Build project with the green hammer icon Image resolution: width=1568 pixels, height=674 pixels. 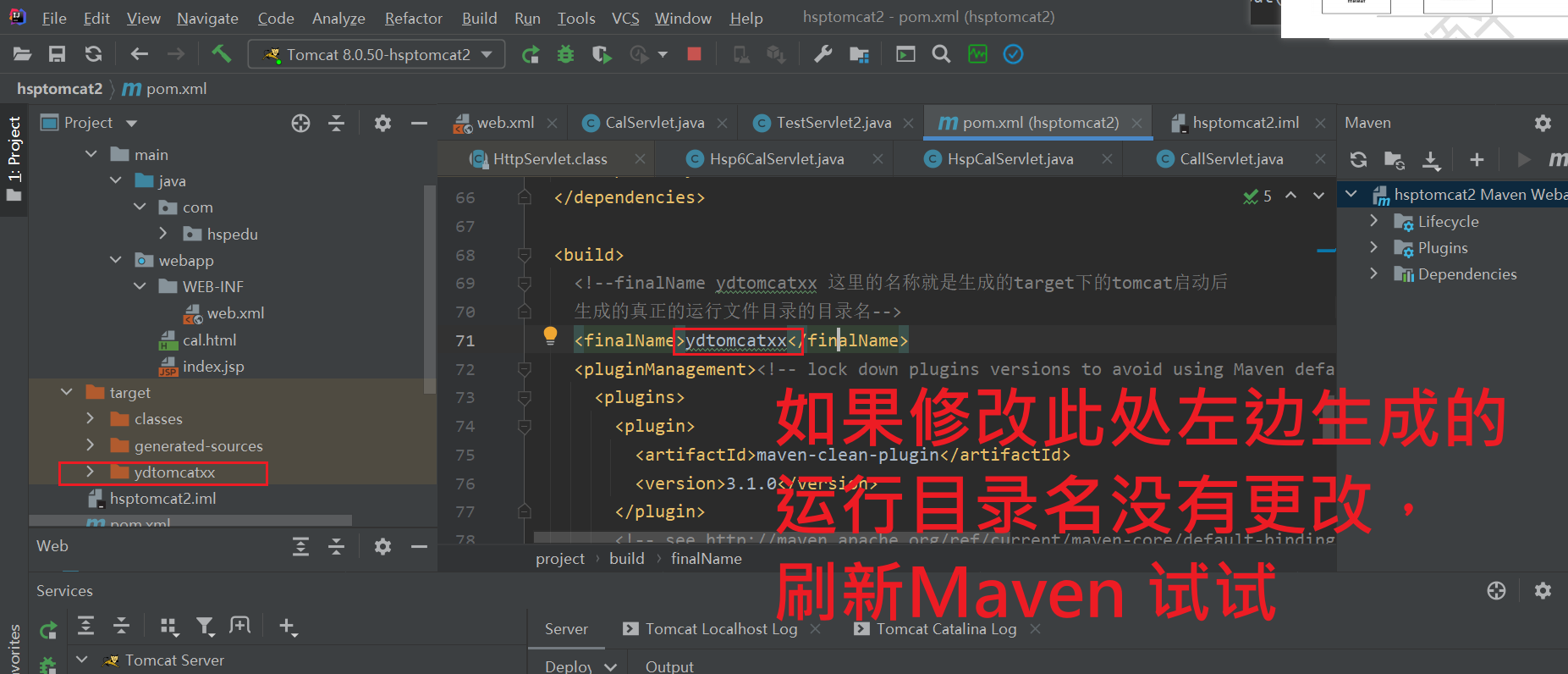[222, 54]
